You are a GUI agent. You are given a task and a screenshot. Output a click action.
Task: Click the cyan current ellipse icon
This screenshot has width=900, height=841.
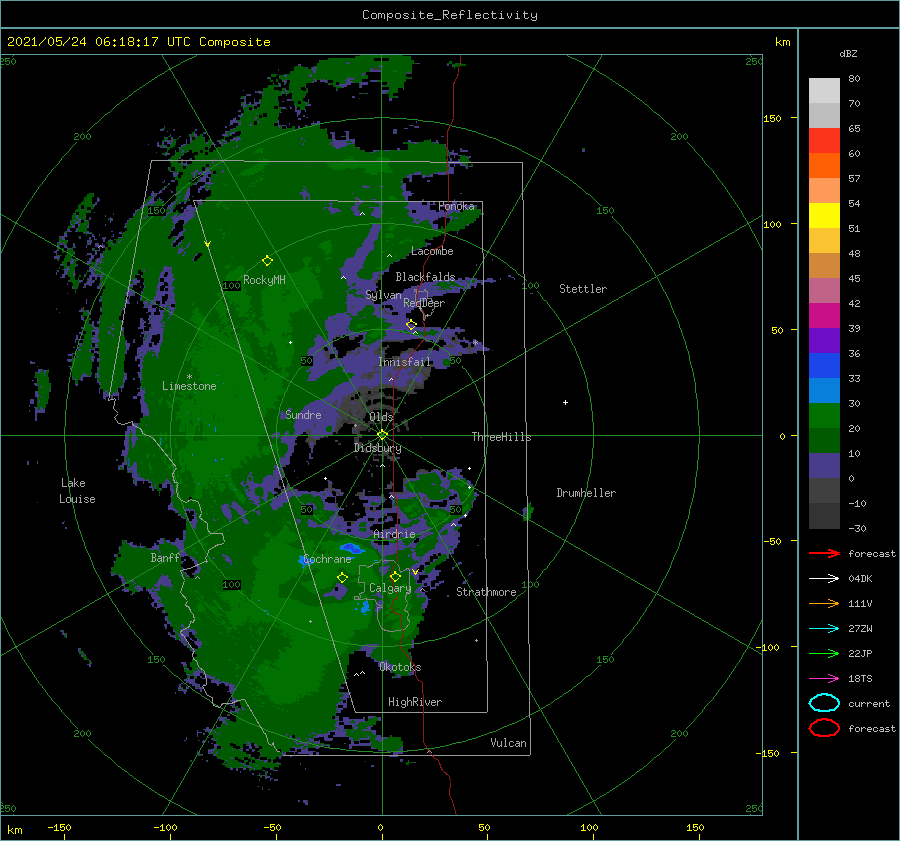click(824, 703)
